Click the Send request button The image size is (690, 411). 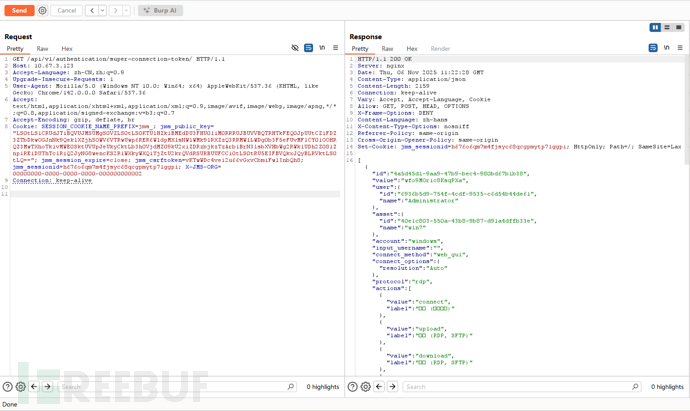click(19, 10)
